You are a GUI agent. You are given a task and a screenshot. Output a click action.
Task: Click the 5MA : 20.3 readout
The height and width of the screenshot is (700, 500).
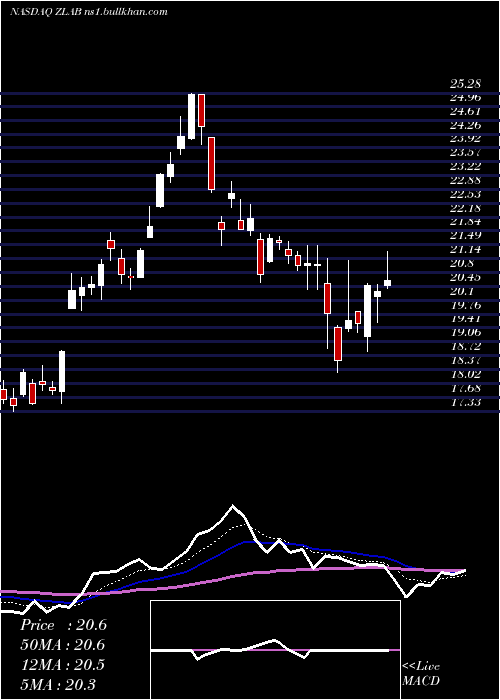pos(57,684)
